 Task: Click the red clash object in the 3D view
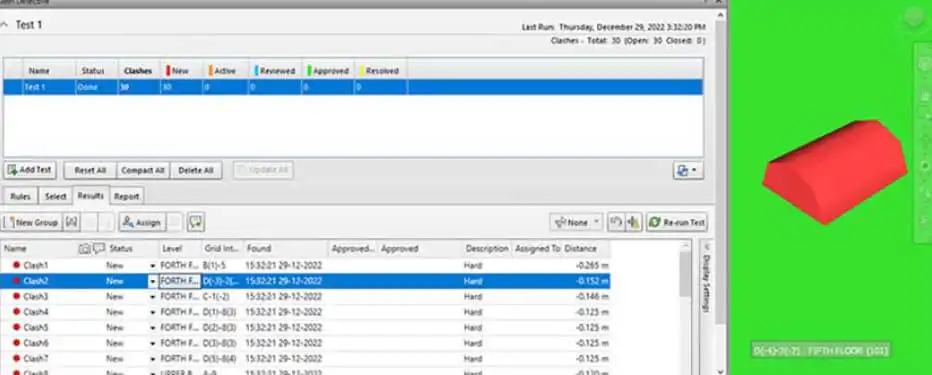coord(835,172)
